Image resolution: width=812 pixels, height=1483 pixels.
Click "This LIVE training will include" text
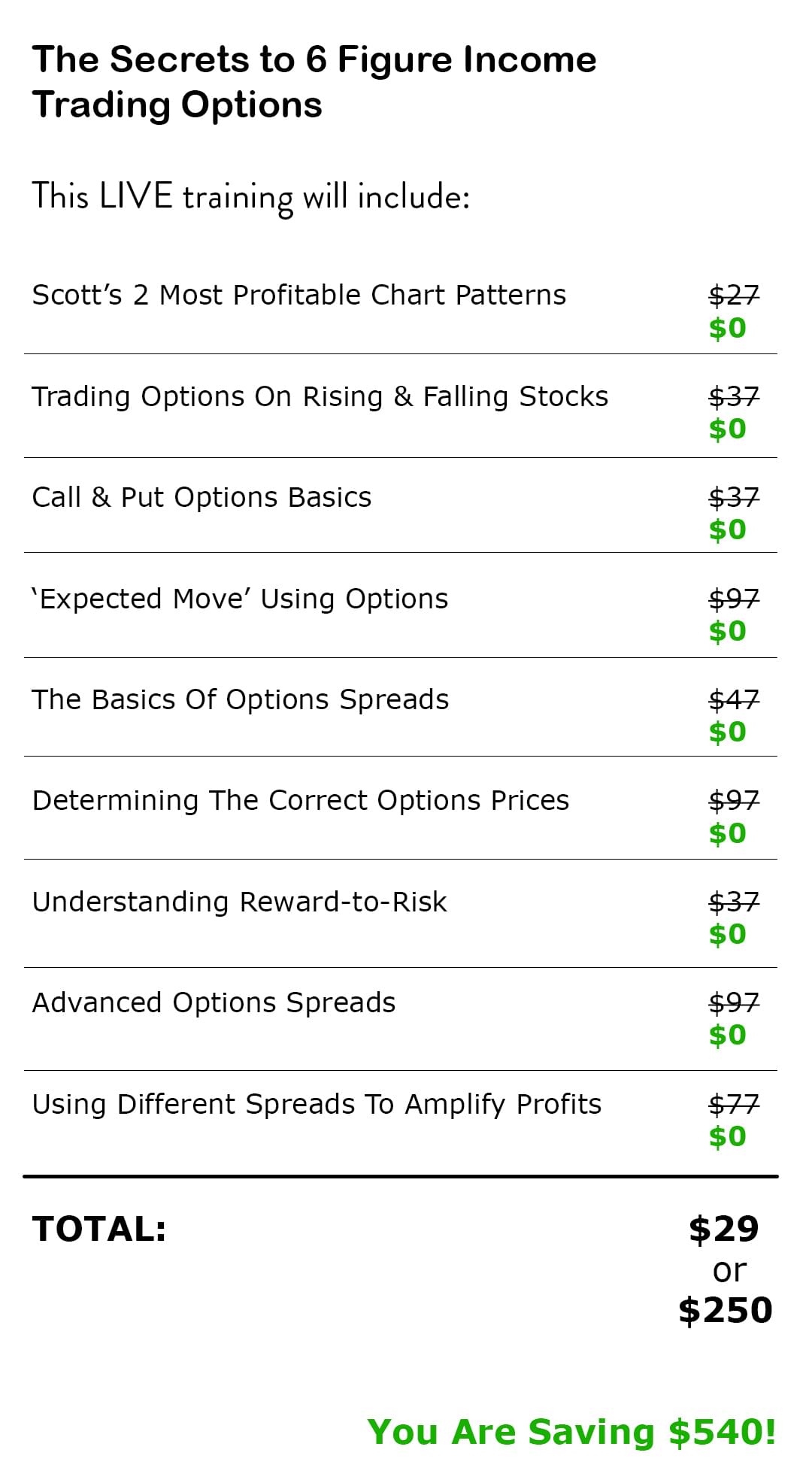tap(250, 197)
